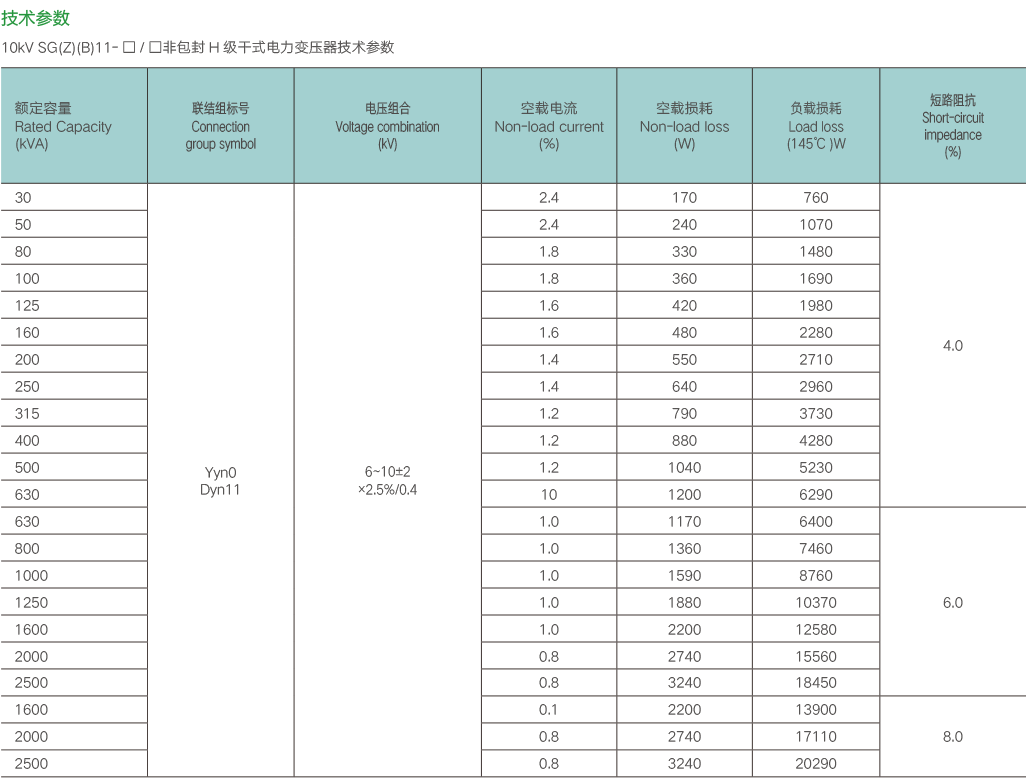Screen dimensions: 1026x778
Task: Click non-load current 1.8 in 100 kVA row
Action: [x=549, y=279]
